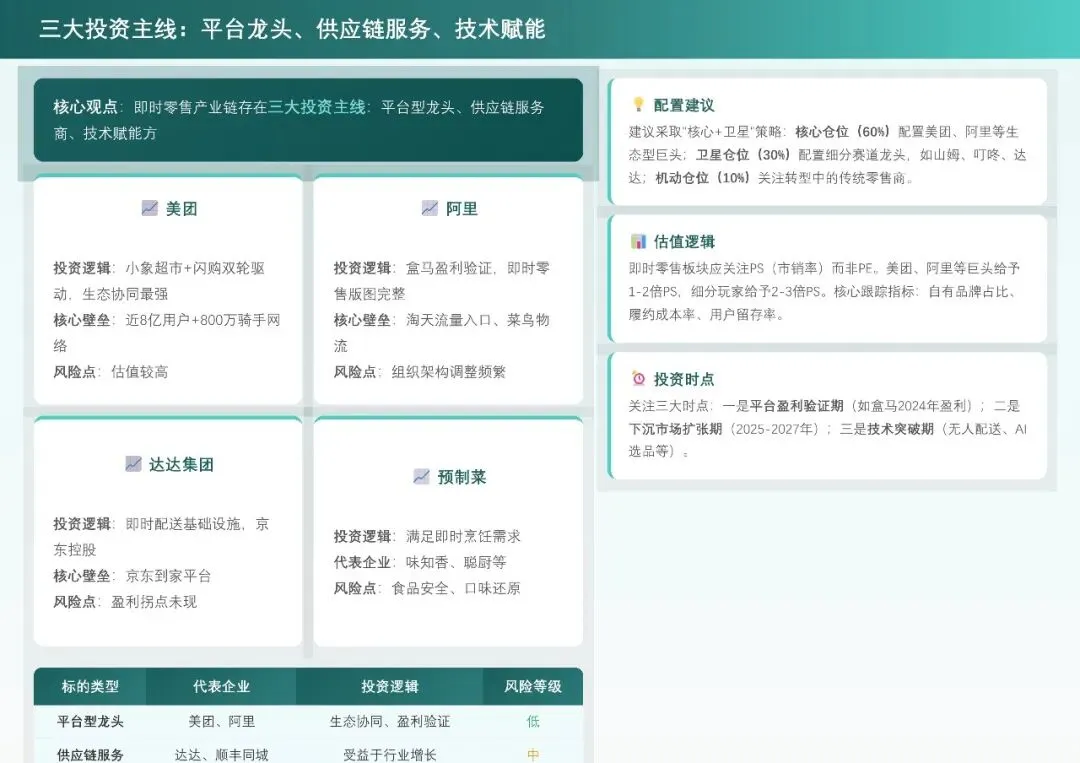Click 盈利拐点未现 risk text in 达达集团 card
1080x763 pixels.
[x=154, y=602]
